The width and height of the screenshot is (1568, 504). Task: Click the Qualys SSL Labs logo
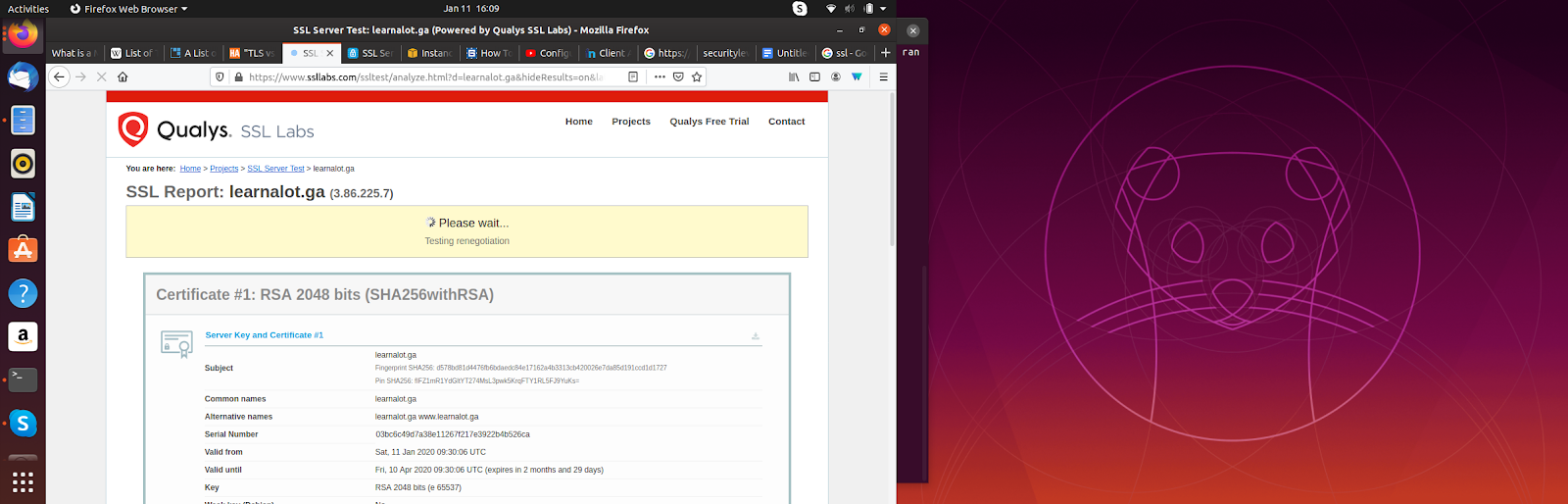pos(217,129)
